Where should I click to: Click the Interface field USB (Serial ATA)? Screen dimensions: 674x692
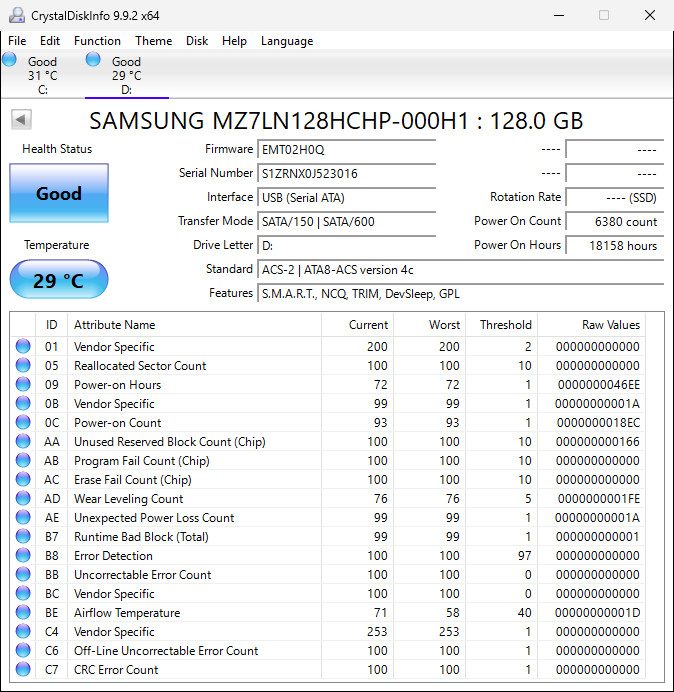(x=346, y=197)
